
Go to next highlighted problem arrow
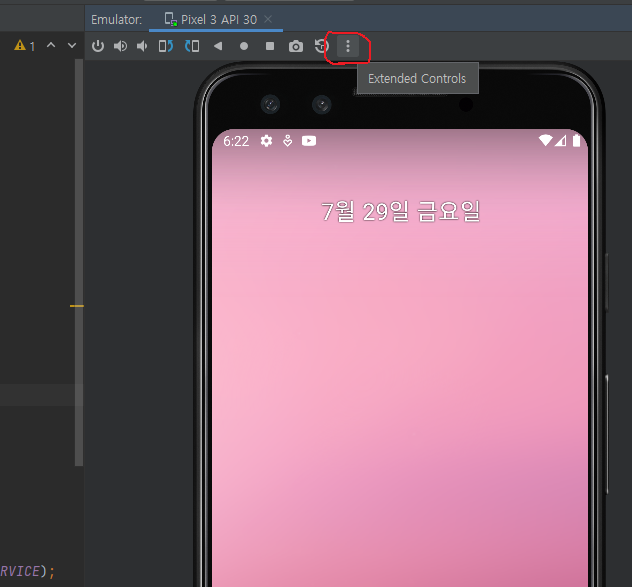[72, 45]
